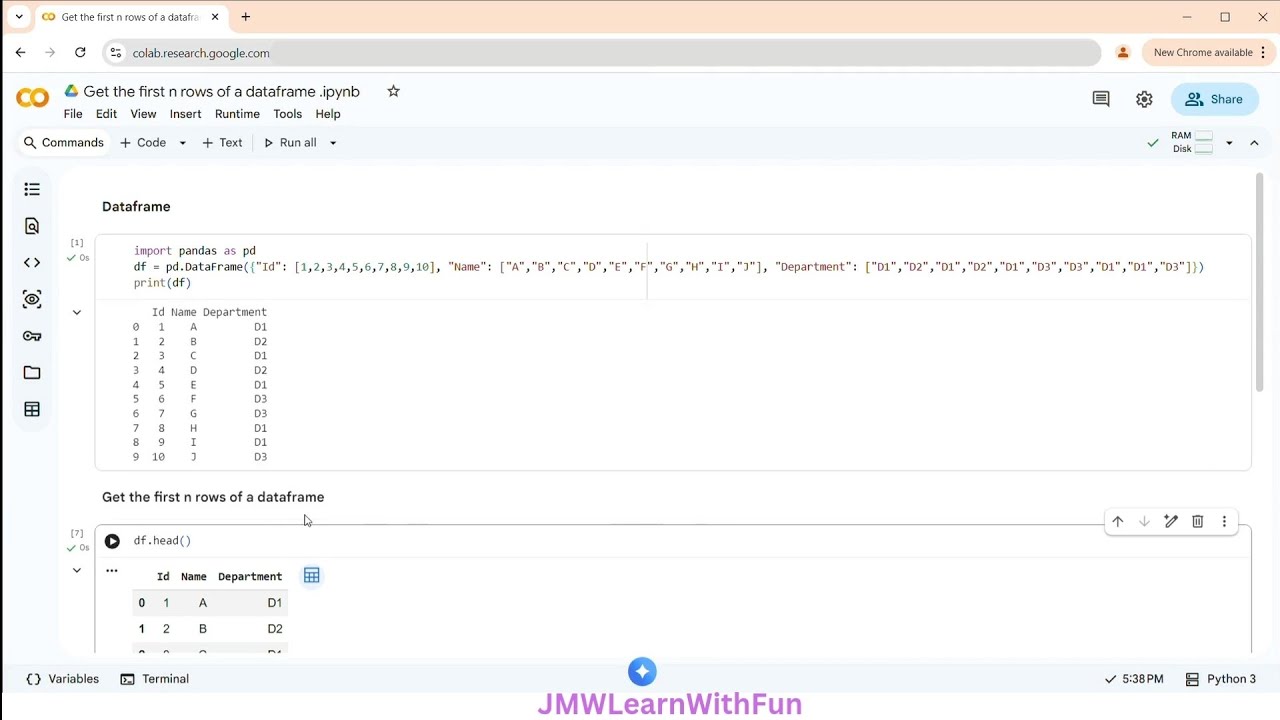The width and height of the screenshot is (1280, 720).
Task: Open the Chrome profile icon
Action: 1123,52
